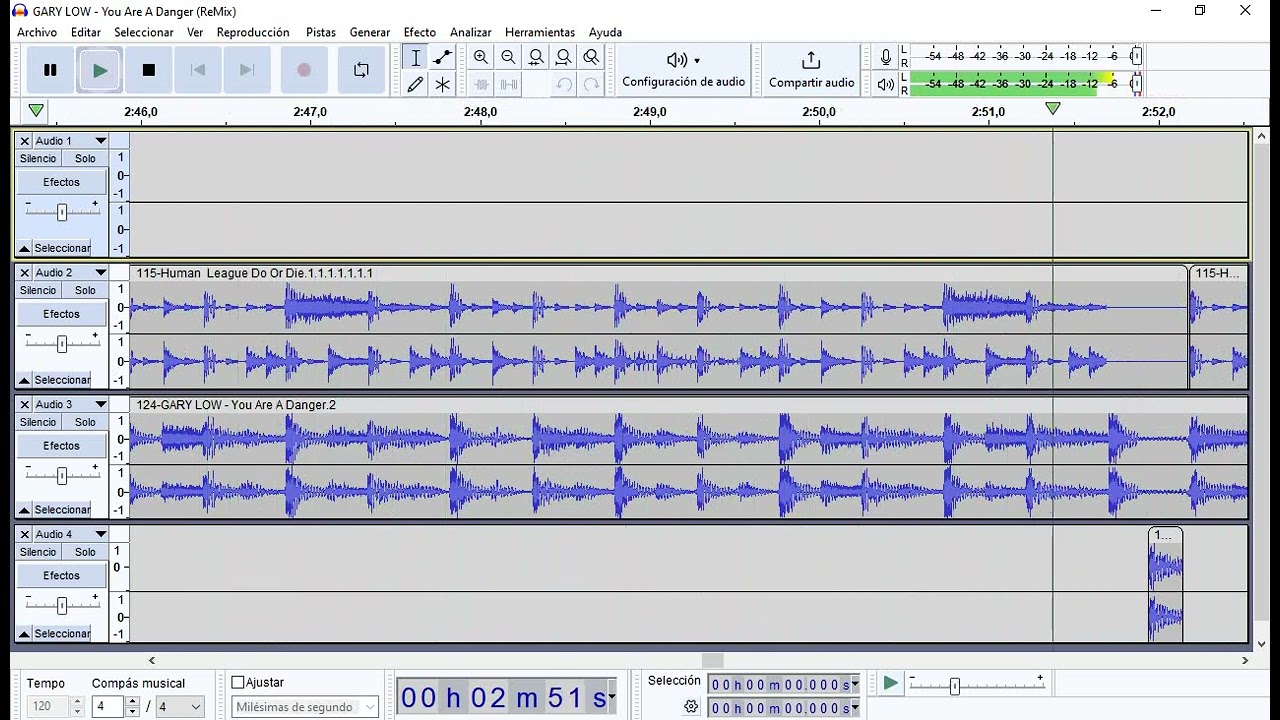Image resolution: width=1280 pixels, height=720 pixels.
Task: Zoom in on the timeline
Action: click(x=481, y=58)
